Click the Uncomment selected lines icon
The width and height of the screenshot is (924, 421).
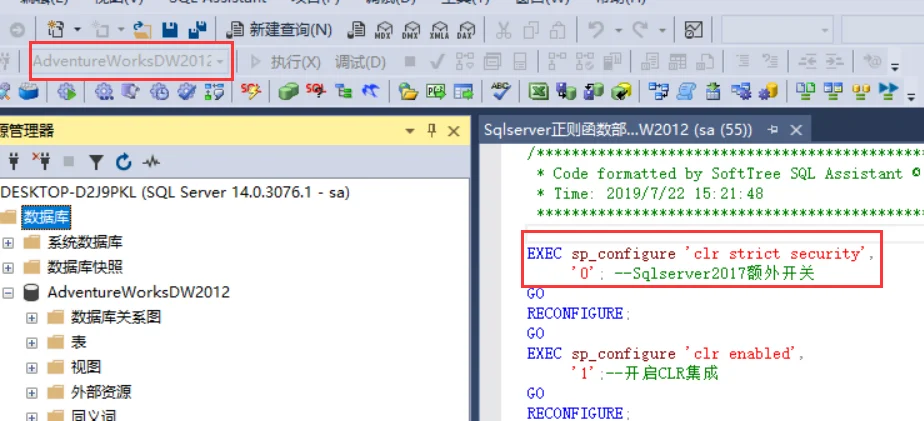[770, 61]
